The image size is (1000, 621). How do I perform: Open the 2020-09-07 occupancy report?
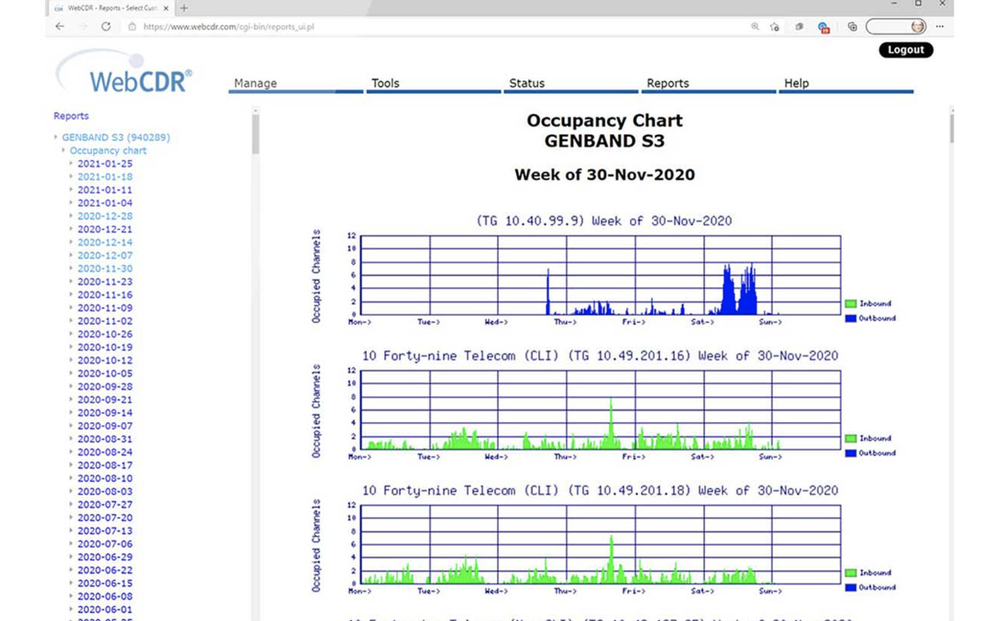pyautogui.click(x=105, y=426)
